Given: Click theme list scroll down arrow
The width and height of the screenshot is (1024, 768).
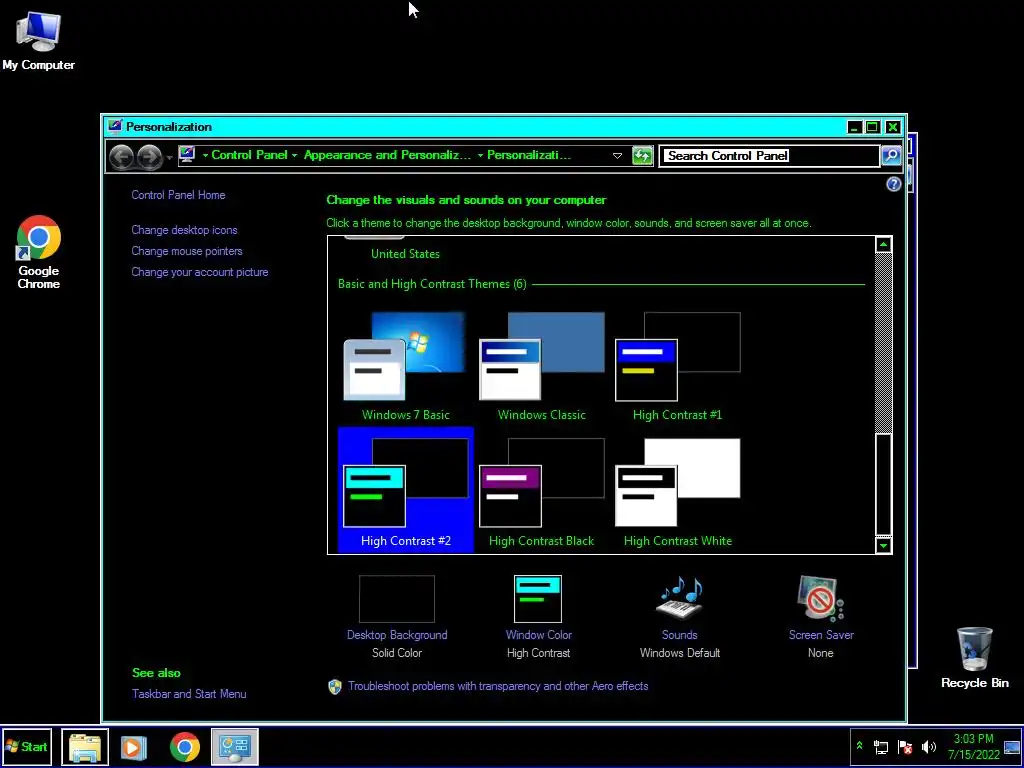Looking at the screenshot, I should (x=883, y=545).
